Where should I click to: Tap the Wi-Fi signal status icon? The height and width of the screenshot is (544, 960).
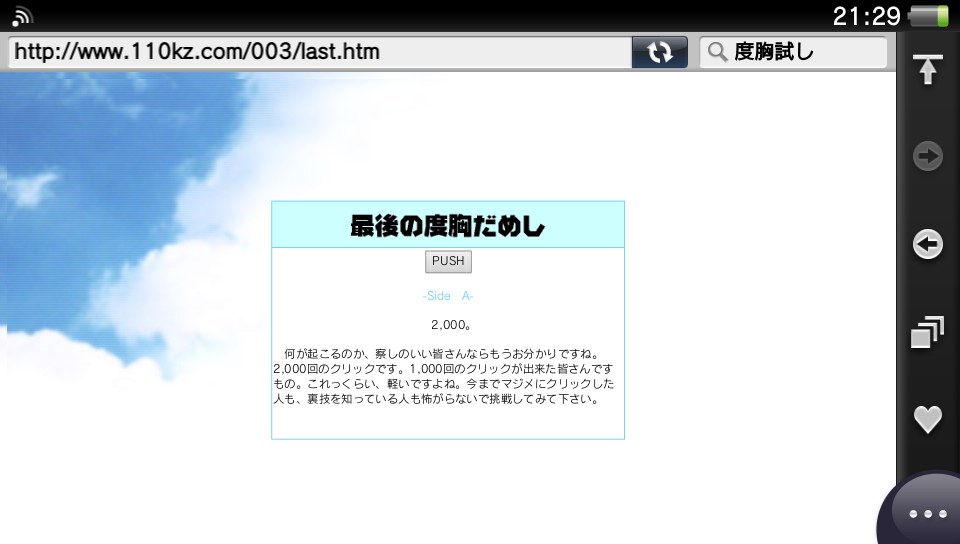coord(22,17)
